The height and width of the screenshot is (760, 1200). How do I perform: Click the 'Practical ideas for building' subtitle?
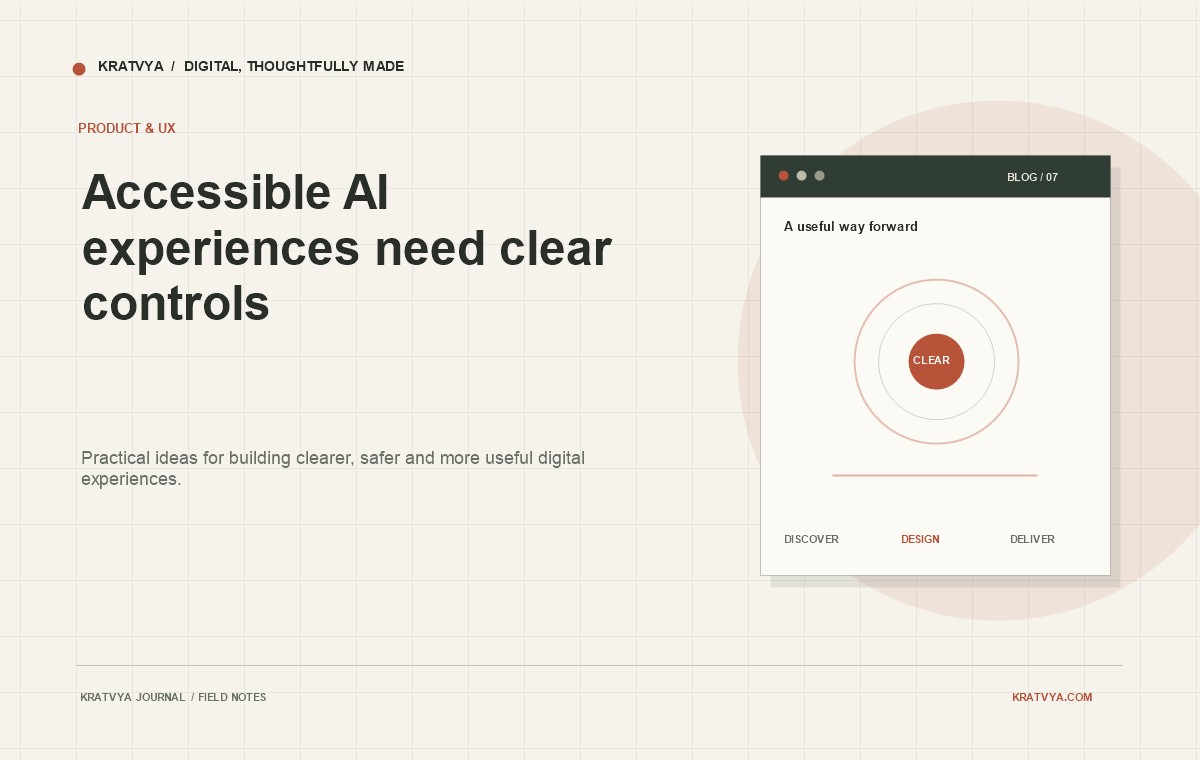pos(333,469)
